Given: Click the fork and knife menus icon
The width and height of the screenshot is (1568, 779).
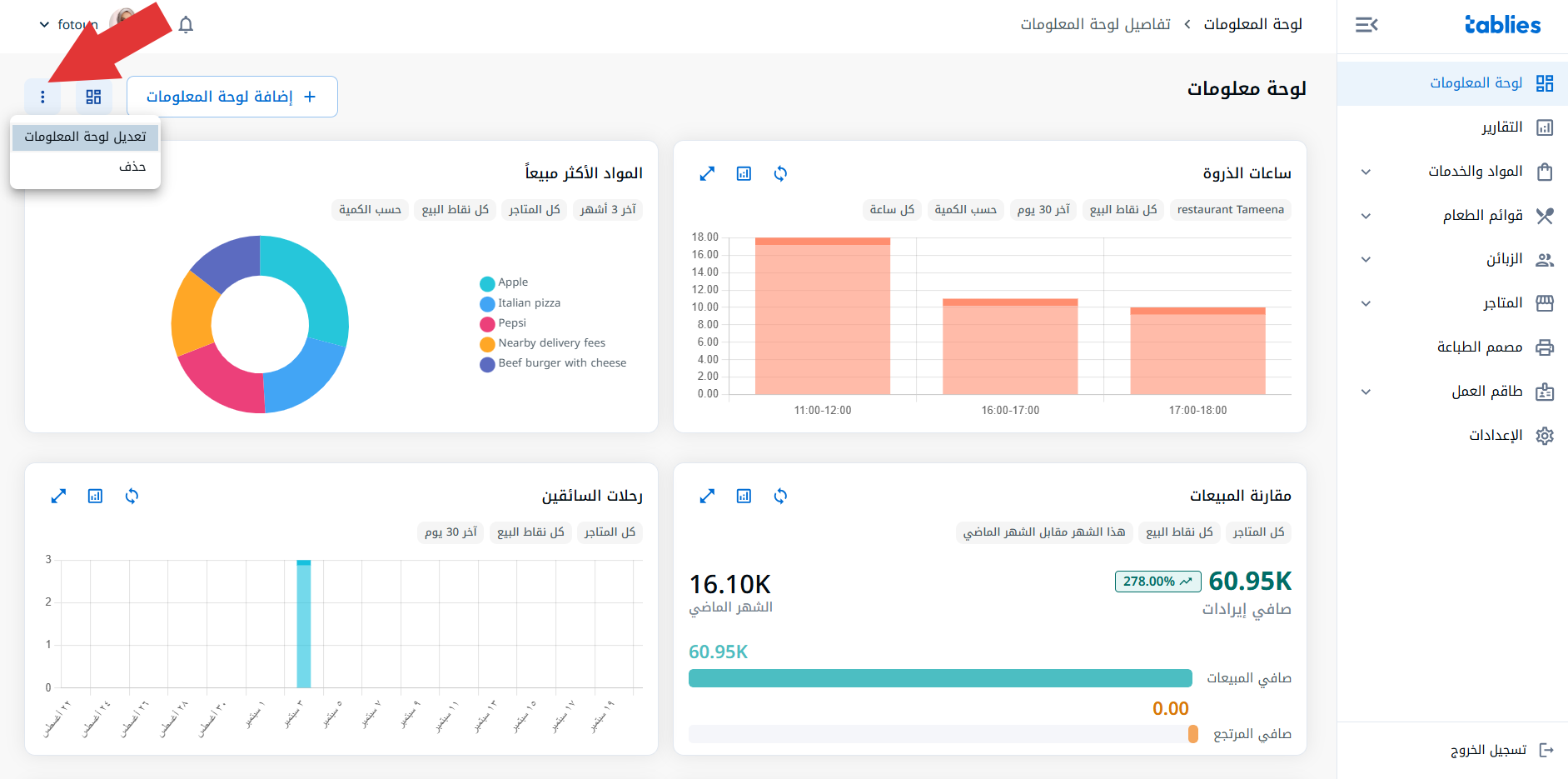Looking at the screenshot, I should [1545, 216].
